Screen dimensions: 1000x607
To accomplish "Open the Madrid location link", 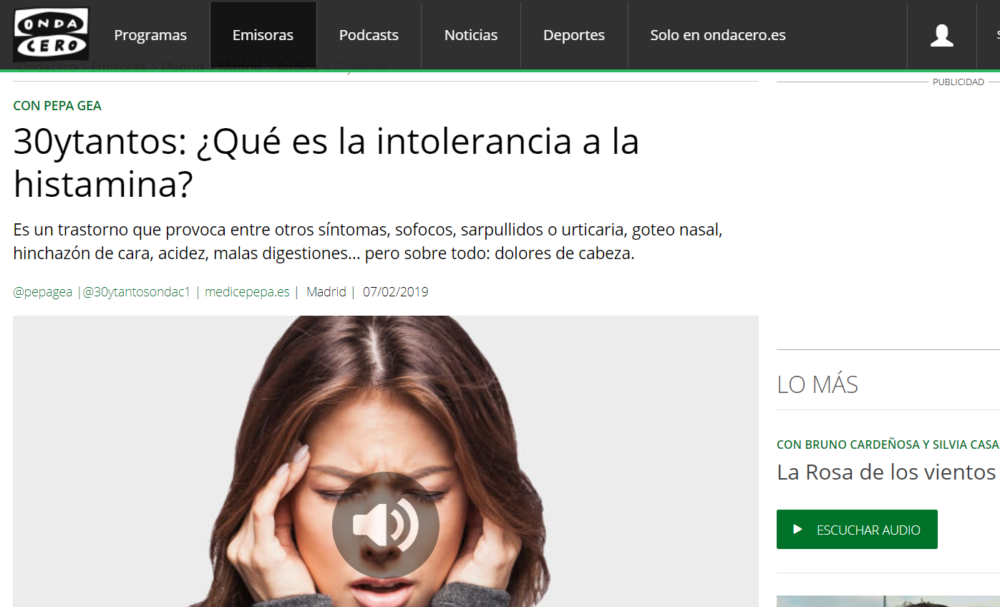I will (325, 291).
